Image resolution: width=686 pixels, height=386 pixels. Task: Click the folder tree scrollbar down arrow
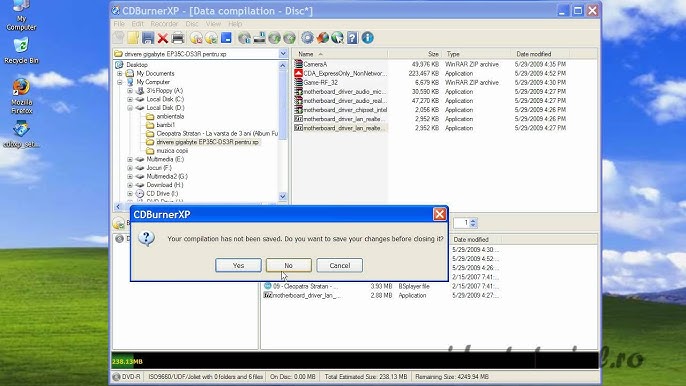coord(283,197)
